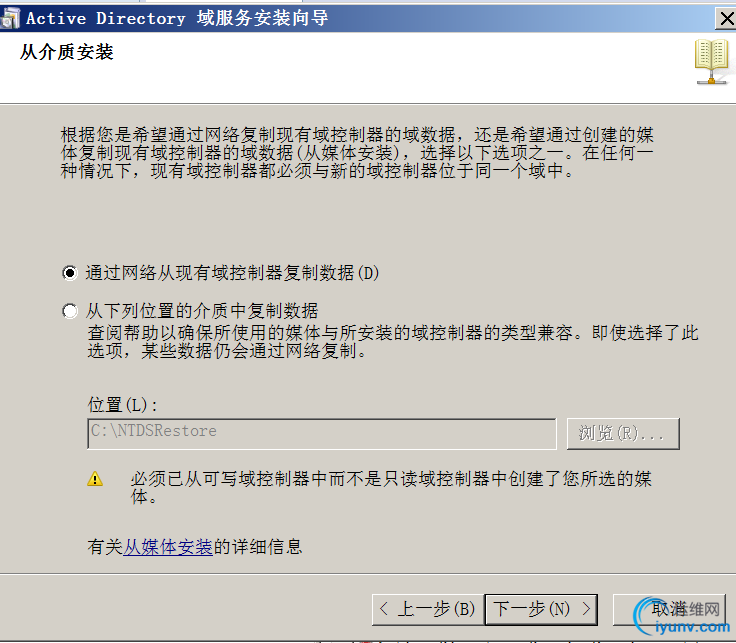Click the 浏览(R)... browse button
The height and width of the screenshot is (643, 736).
623,434
